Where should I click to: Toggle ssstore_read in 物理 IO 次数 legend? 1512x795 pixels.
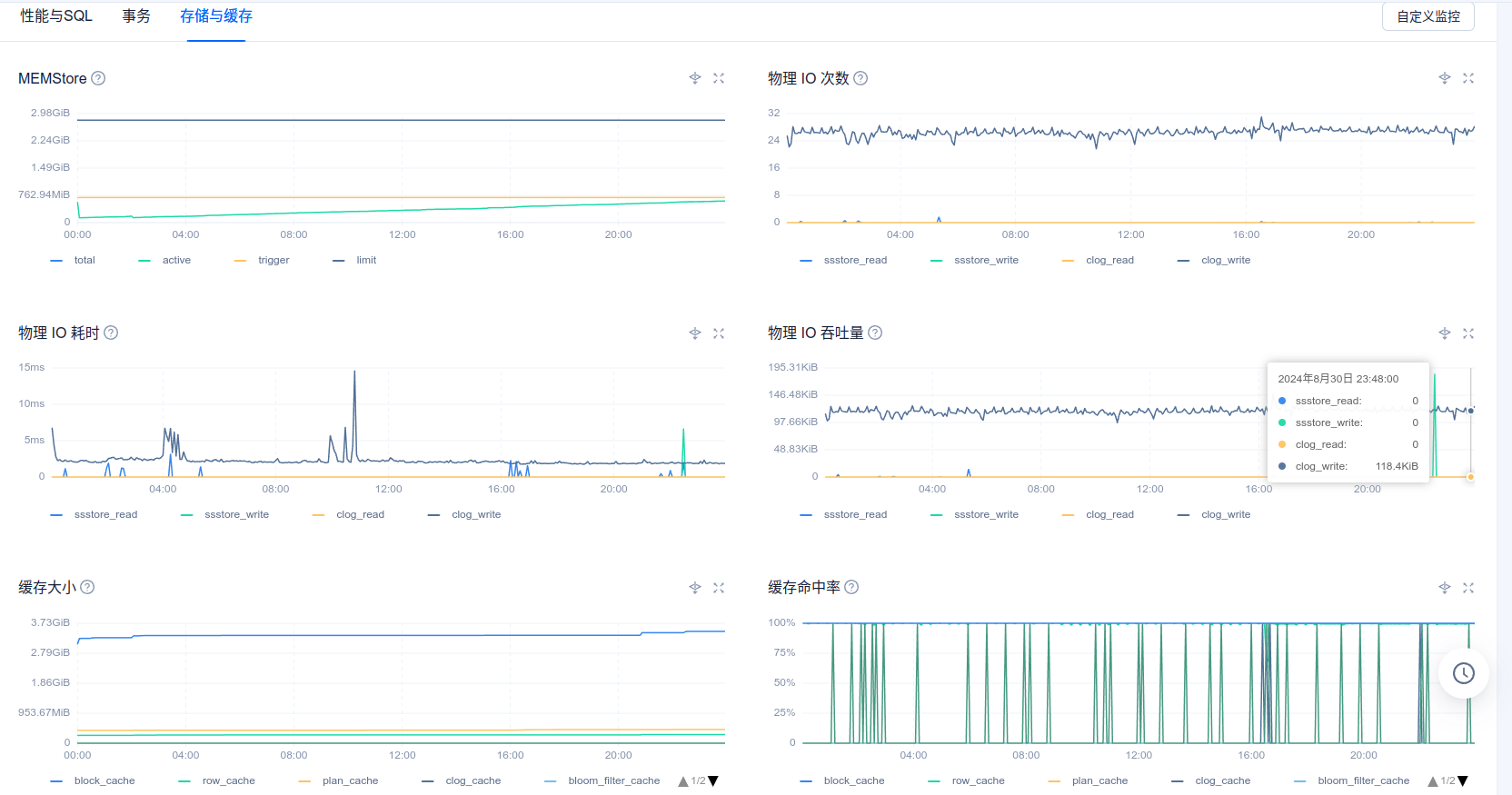tap(843, 260)
